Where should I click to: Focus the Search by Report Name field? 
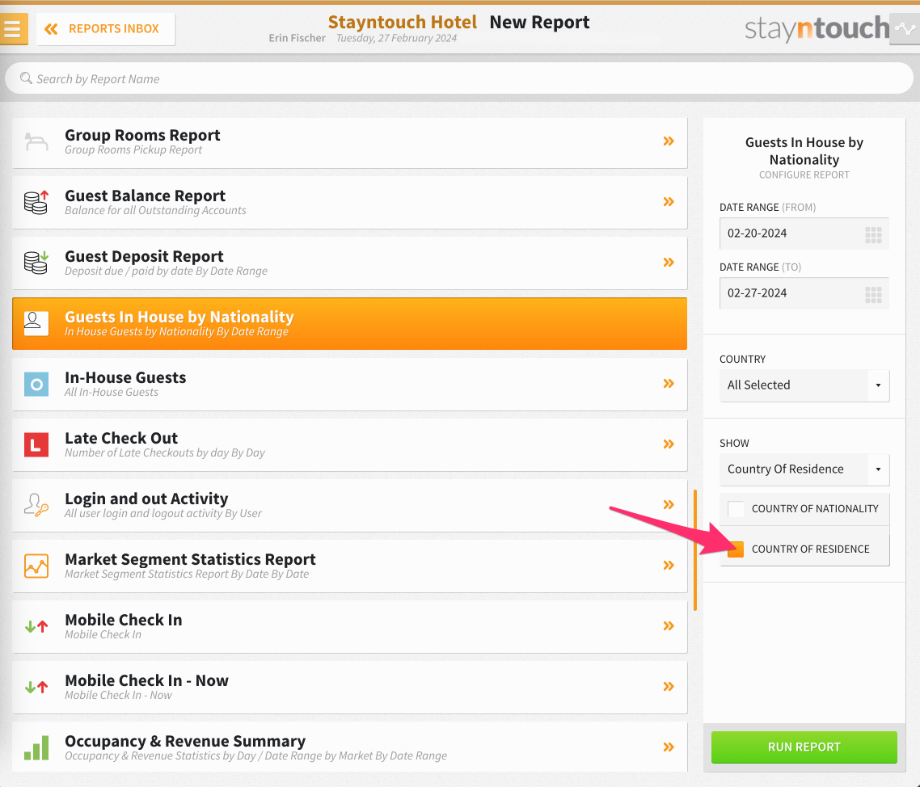point(459,79)
